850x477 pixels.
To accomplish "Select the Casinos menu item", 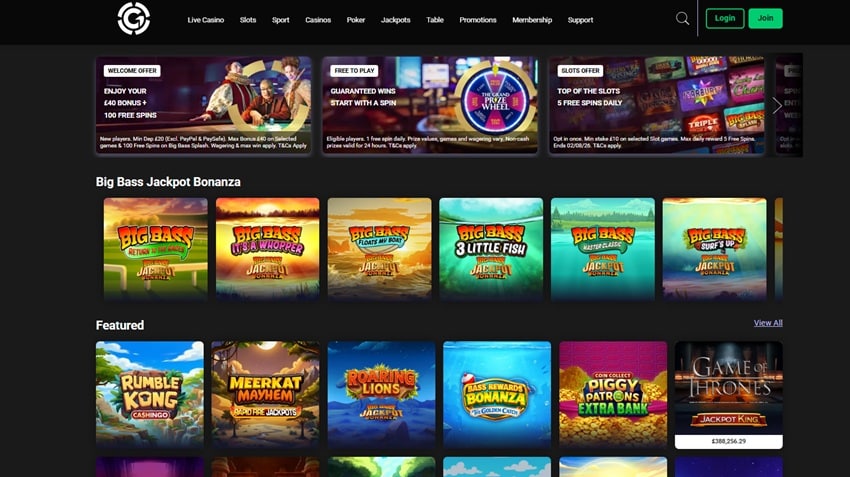I will click(x=318, y=20).
